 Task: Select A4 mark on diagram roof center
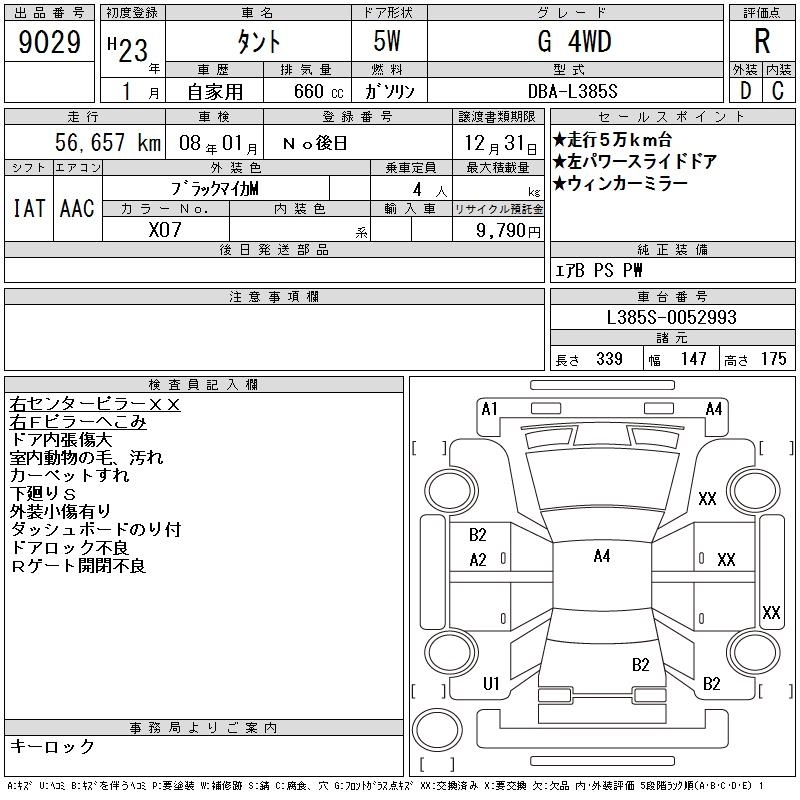point(602,556)
